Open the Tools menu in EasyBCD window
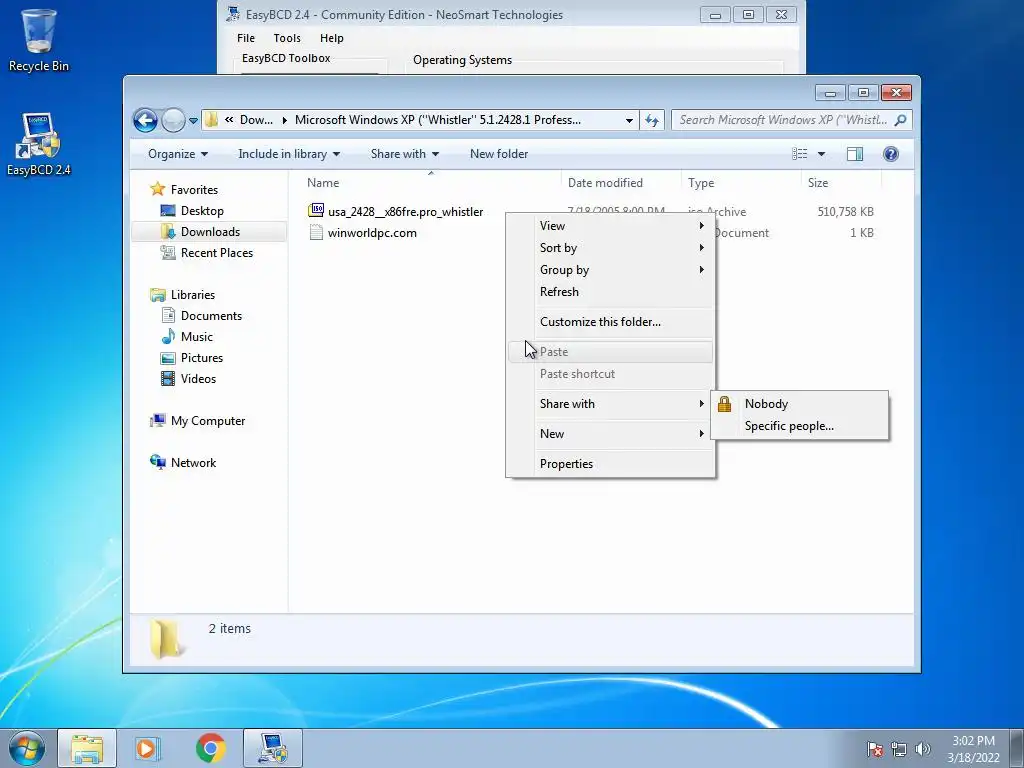1024x768 pixels. pos(287,38)
